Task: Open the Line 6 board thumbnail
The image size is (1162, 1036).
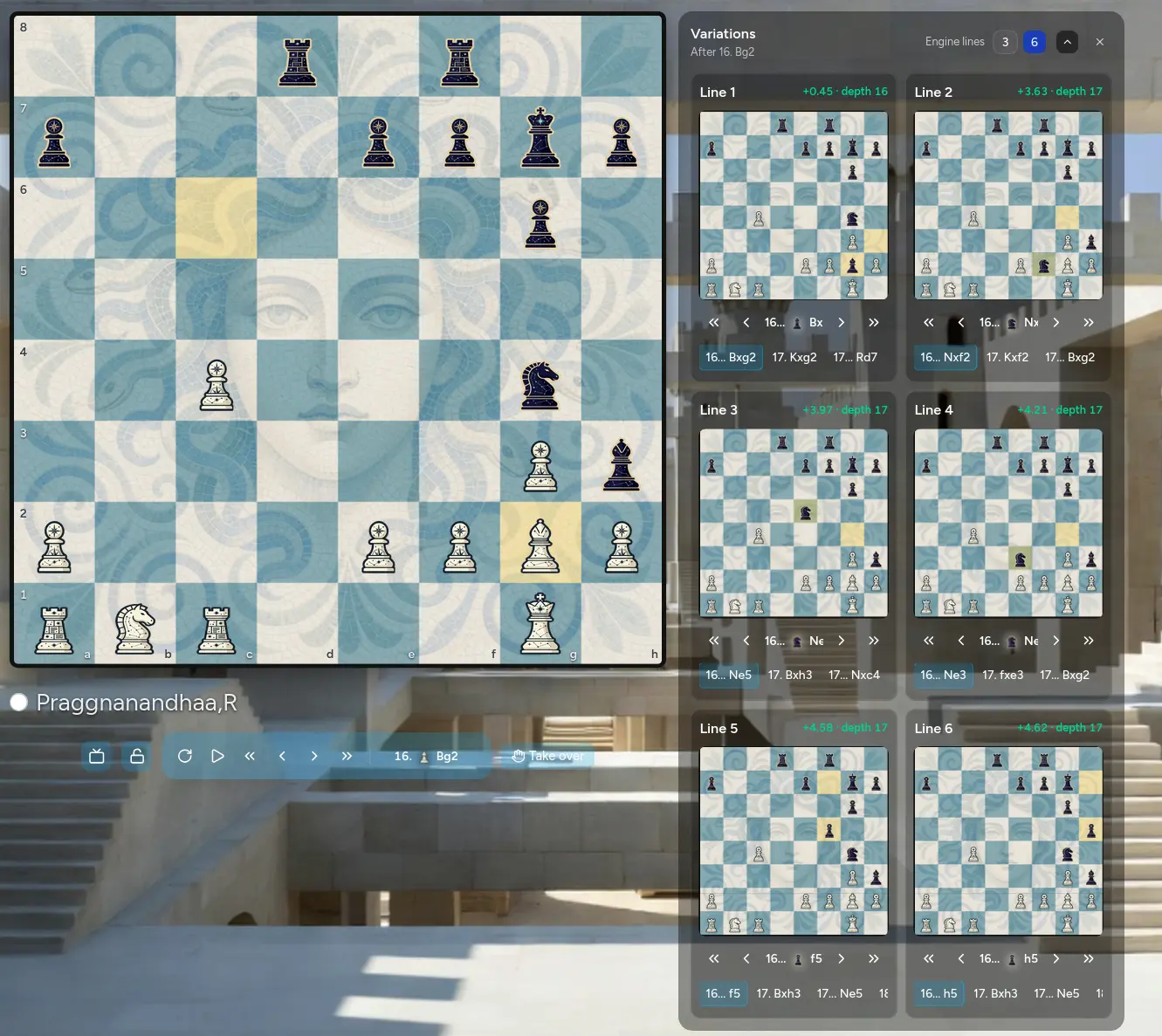Action: point(1008,841)
